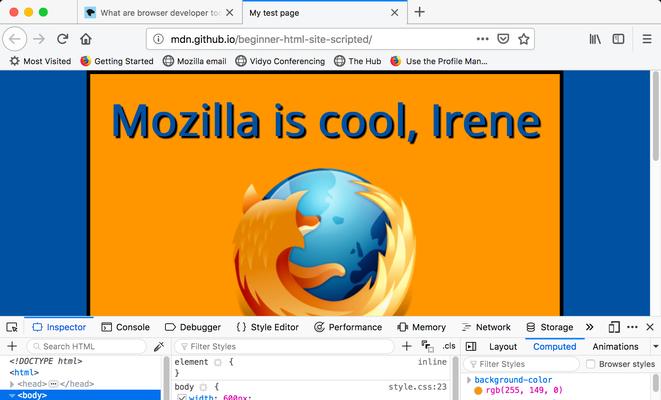This screenshot has height=400, width=661.
Task: Close the My test page tab
Action: pyautogui.click(x=395, y=13)
